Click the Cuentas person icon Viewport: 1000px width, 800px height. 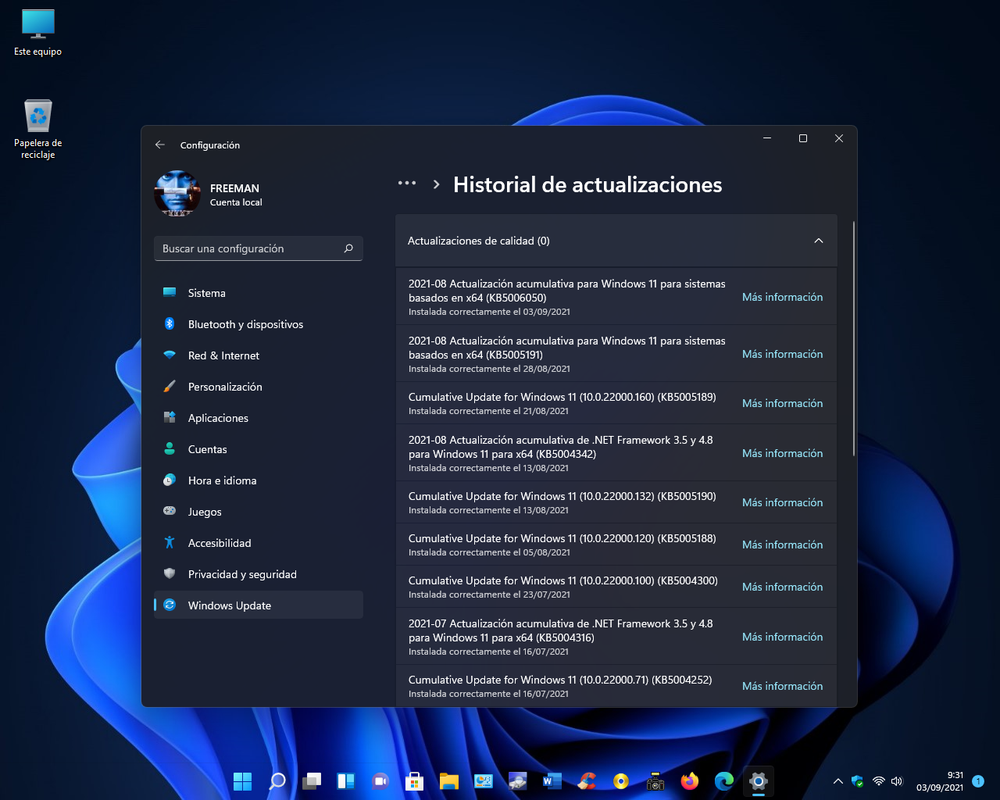click(x=169, y=448)
